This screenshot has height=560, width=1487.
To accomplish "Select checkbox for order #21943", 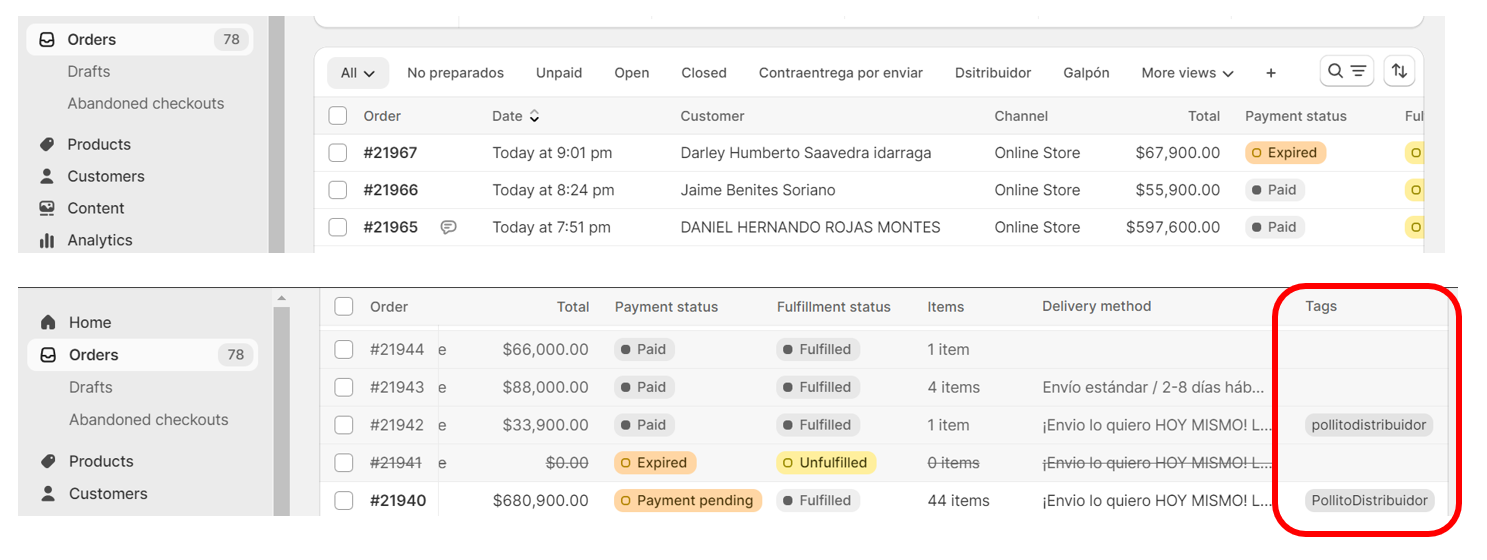I will click(x=344, y=387).
